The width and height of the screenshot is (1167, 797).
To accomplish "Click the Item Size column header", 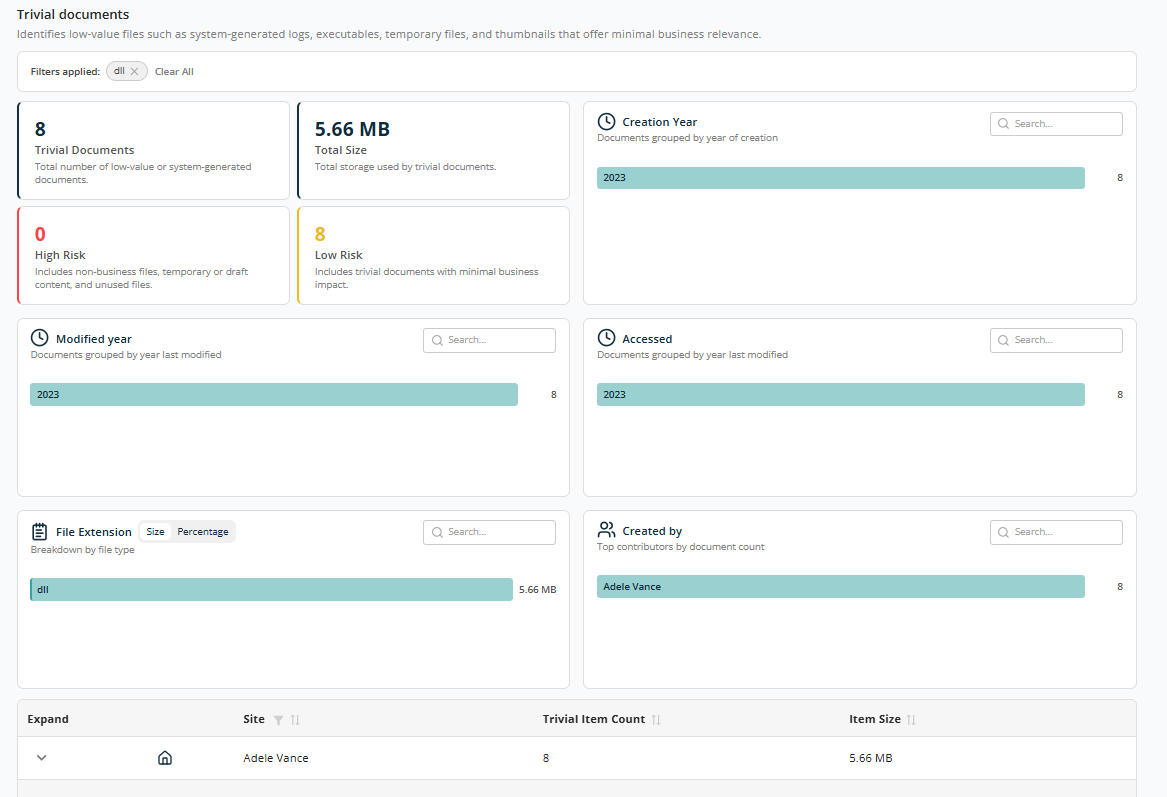I will 875,719.
